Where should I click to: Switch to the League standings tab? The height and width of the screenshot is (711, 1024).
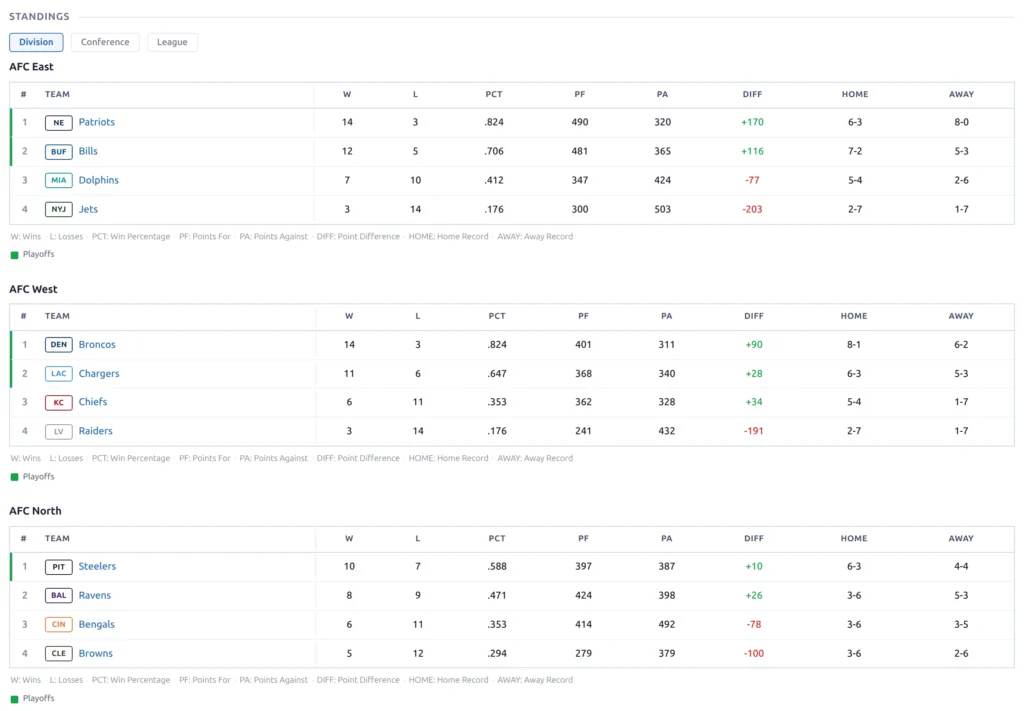coord(172,42)
